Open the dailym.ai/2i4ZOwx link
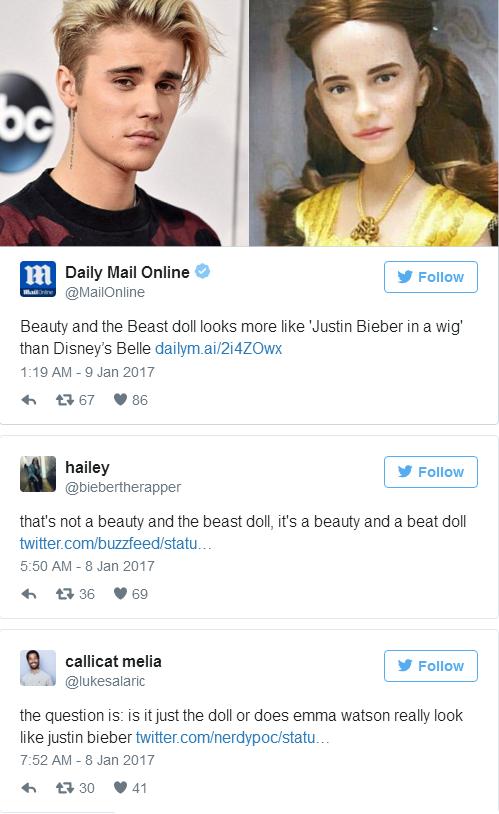The image size is (499, 814). [x=218, y=348]
